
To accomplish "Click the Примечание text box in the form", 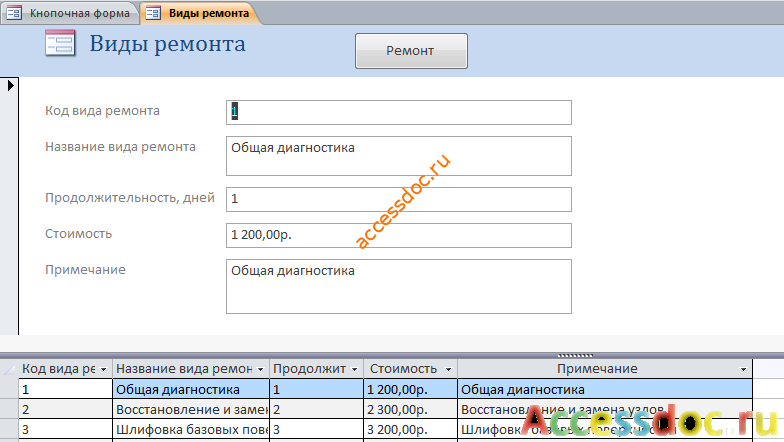I will tap(398, 286).
